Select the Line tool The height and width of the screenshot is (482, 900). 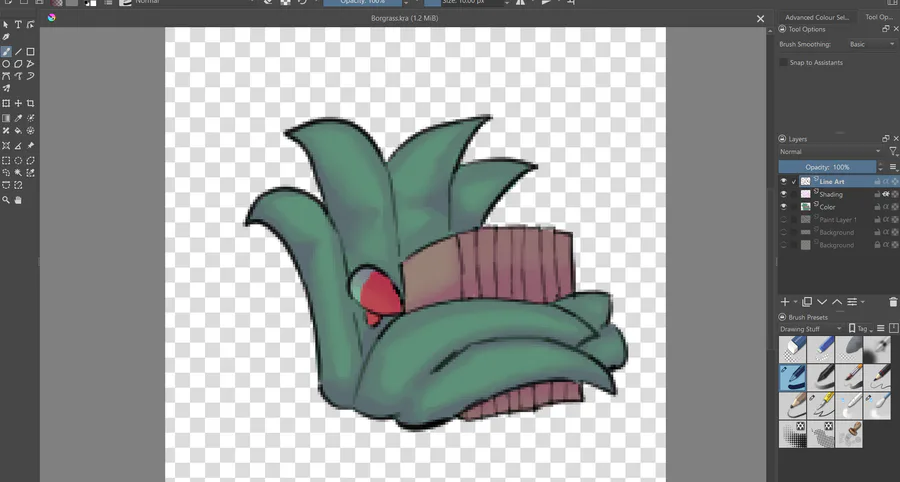click(x=18, y=52)
